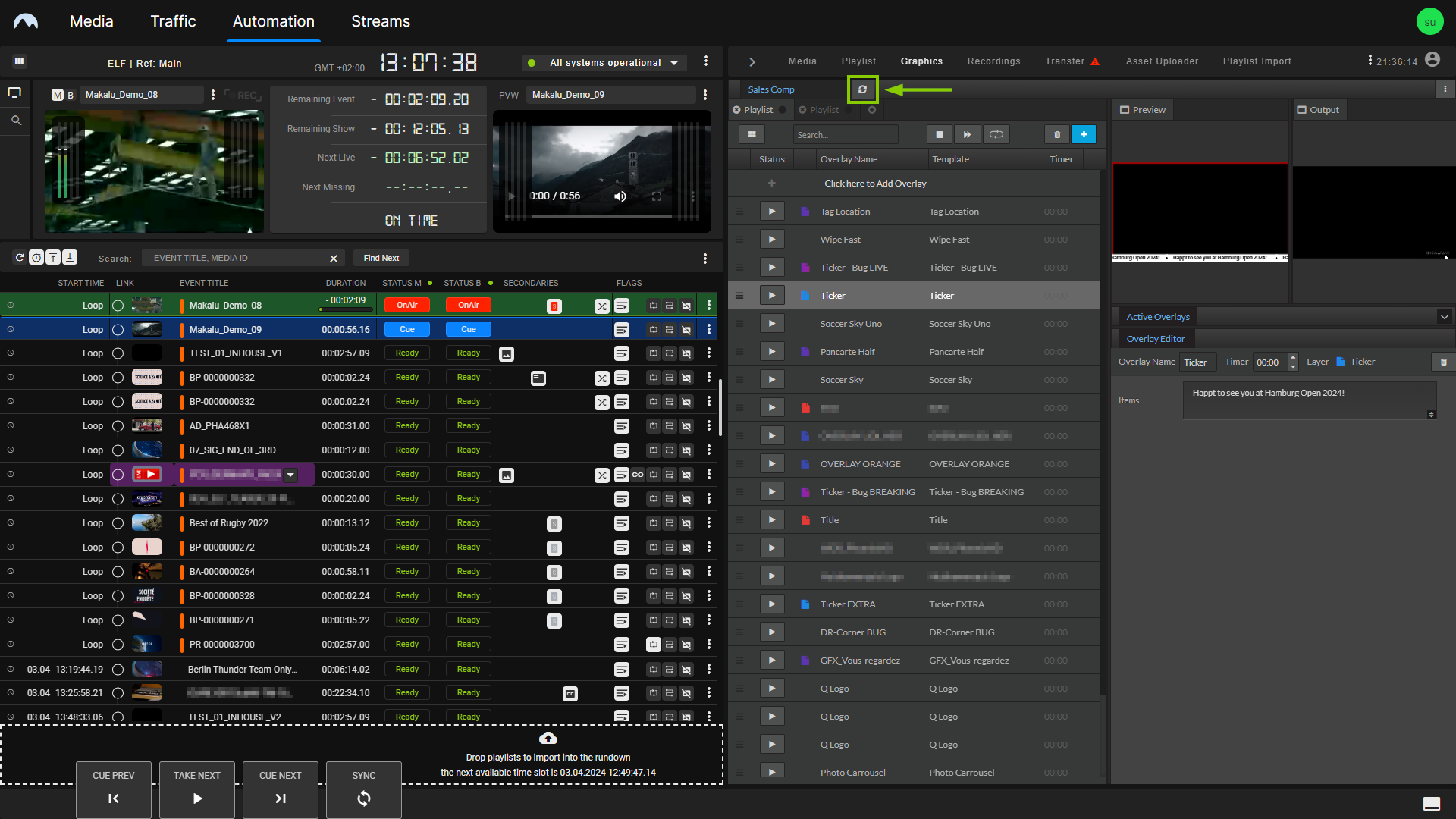Select the Graphics tab in right panel
1456x819 pixels.
921,61
